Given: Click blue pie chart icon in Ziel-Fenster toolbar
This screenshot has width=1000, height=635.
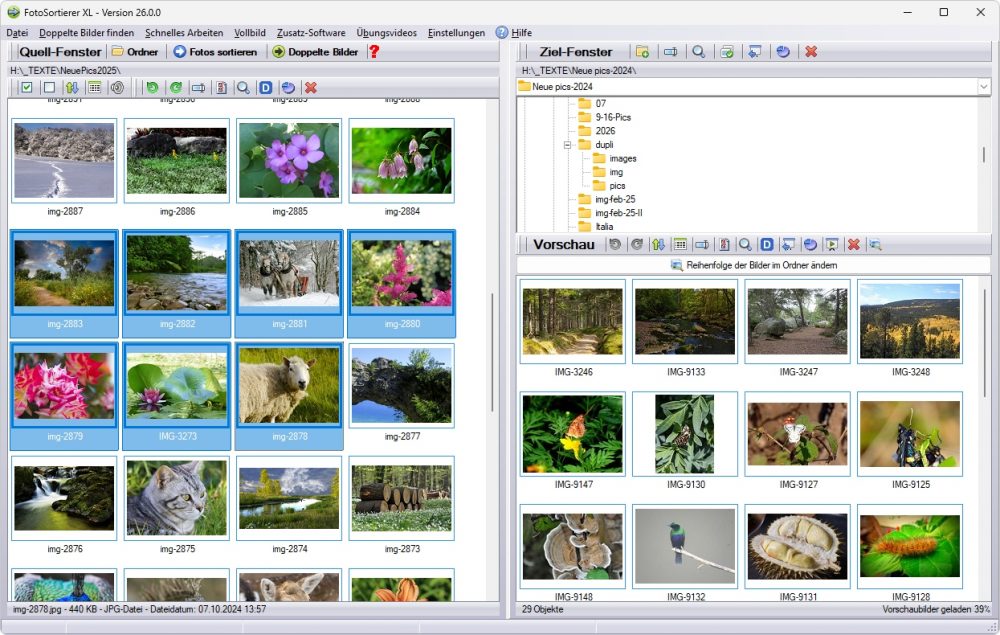Looking at the screenshot, I should pos(783,52).
